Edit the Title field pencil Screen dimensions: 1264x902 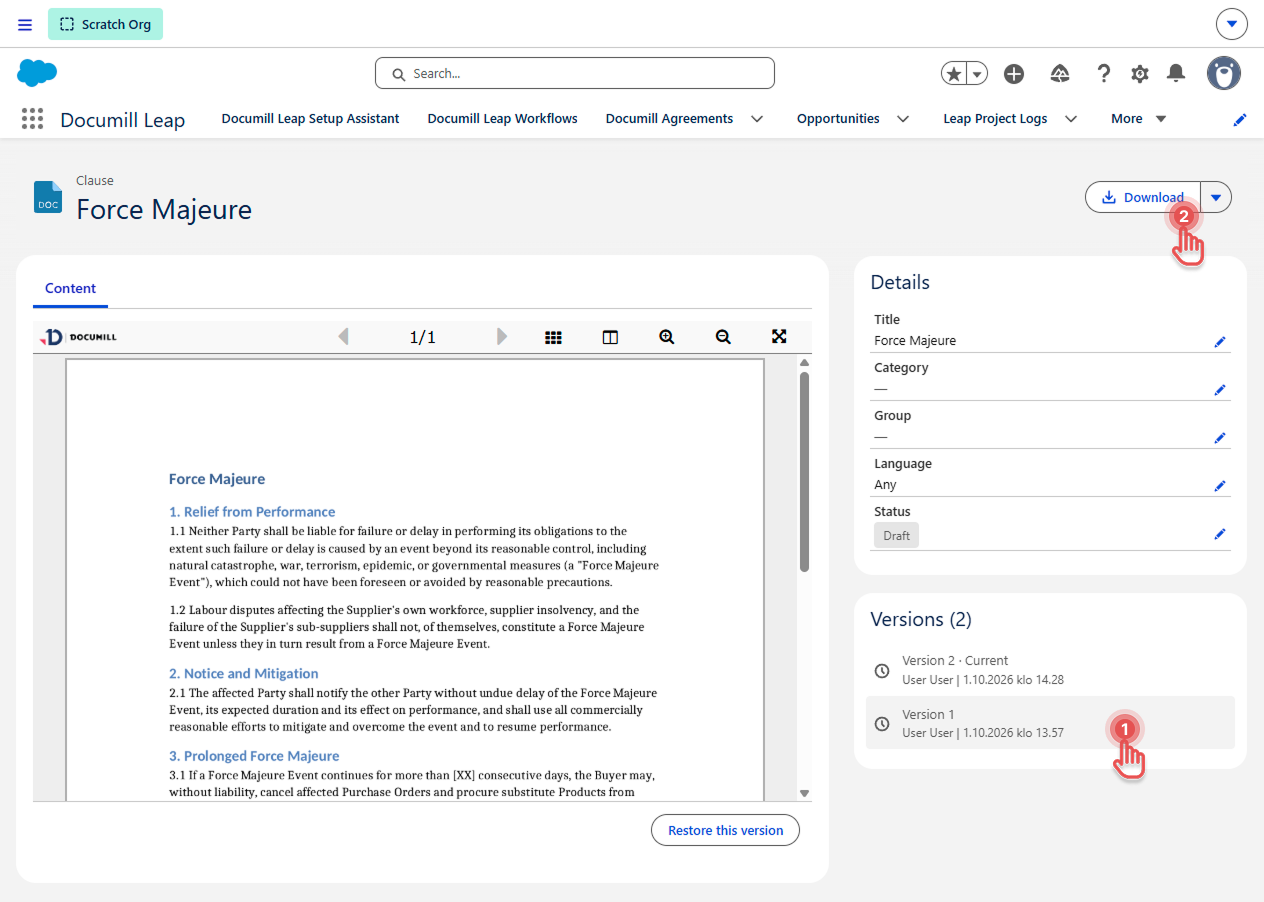(1220, 342)
